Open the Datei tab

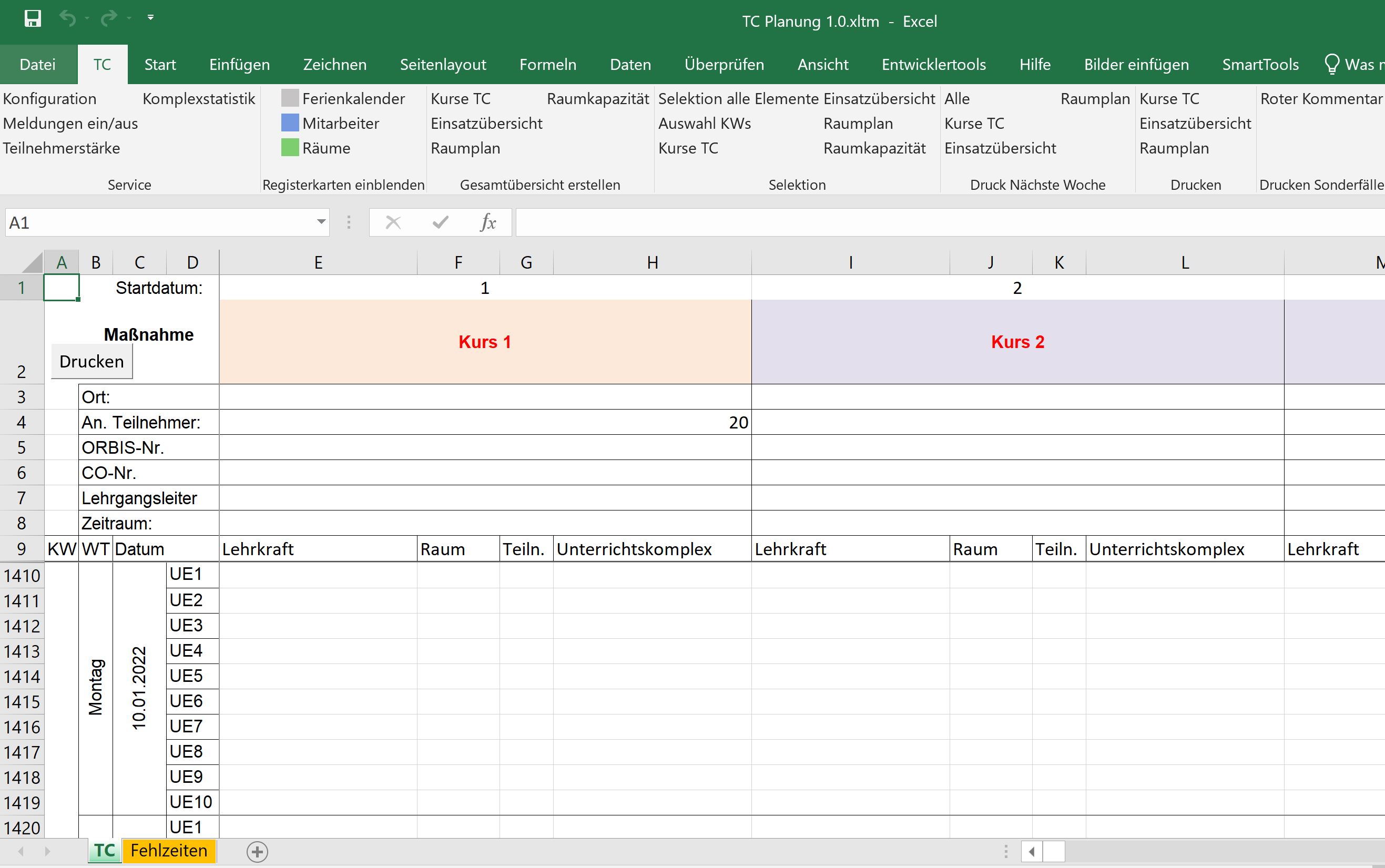point(38,64)
